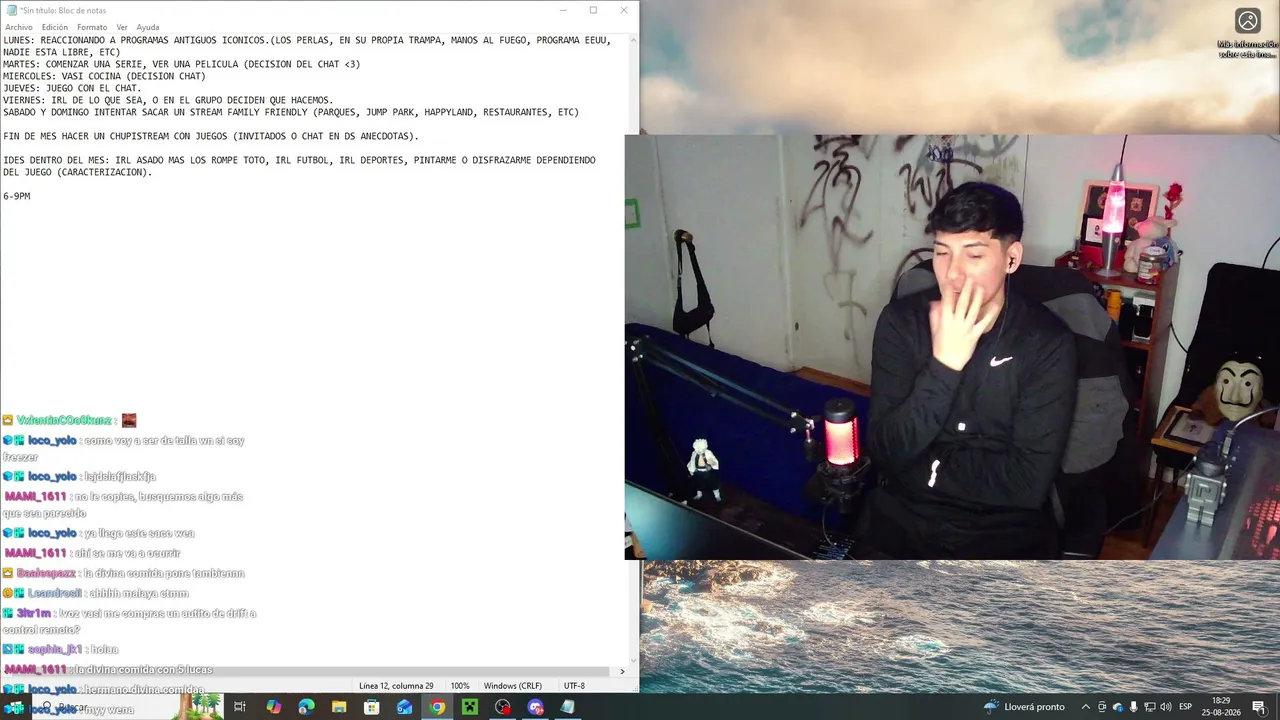Open the Windows Start menu
Screen dimensions: 1280x720
(14, 707)
